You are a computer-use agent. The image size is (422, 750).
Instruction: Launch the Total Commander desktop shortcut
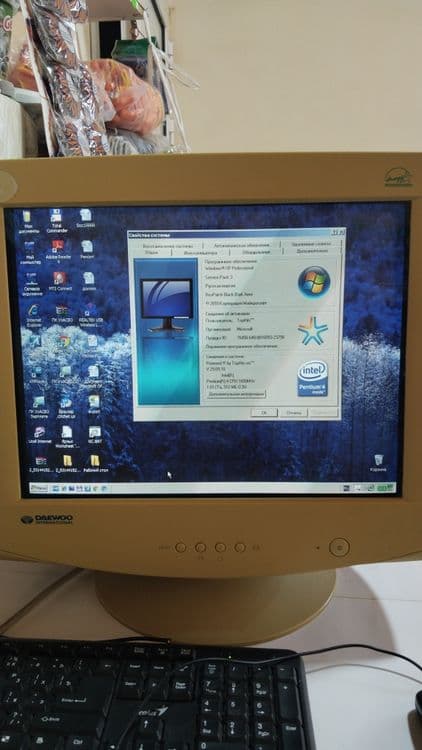[56, 221]
